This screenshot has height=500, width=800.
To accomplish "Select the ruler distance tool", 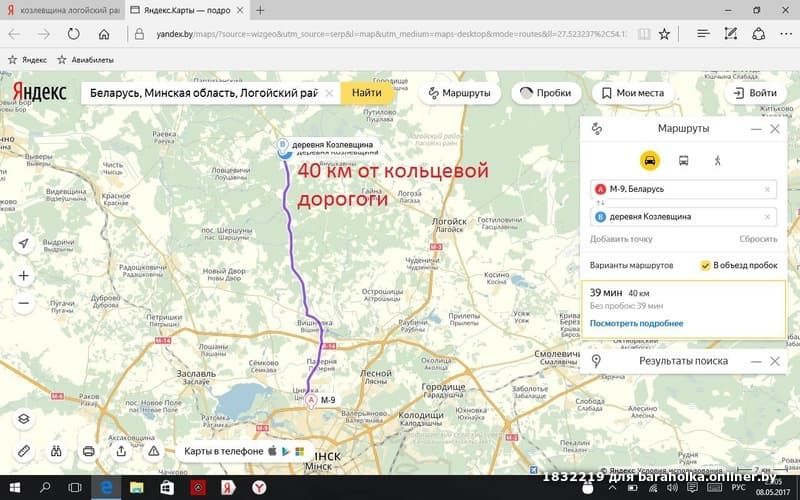I will [x=23, y=451].
